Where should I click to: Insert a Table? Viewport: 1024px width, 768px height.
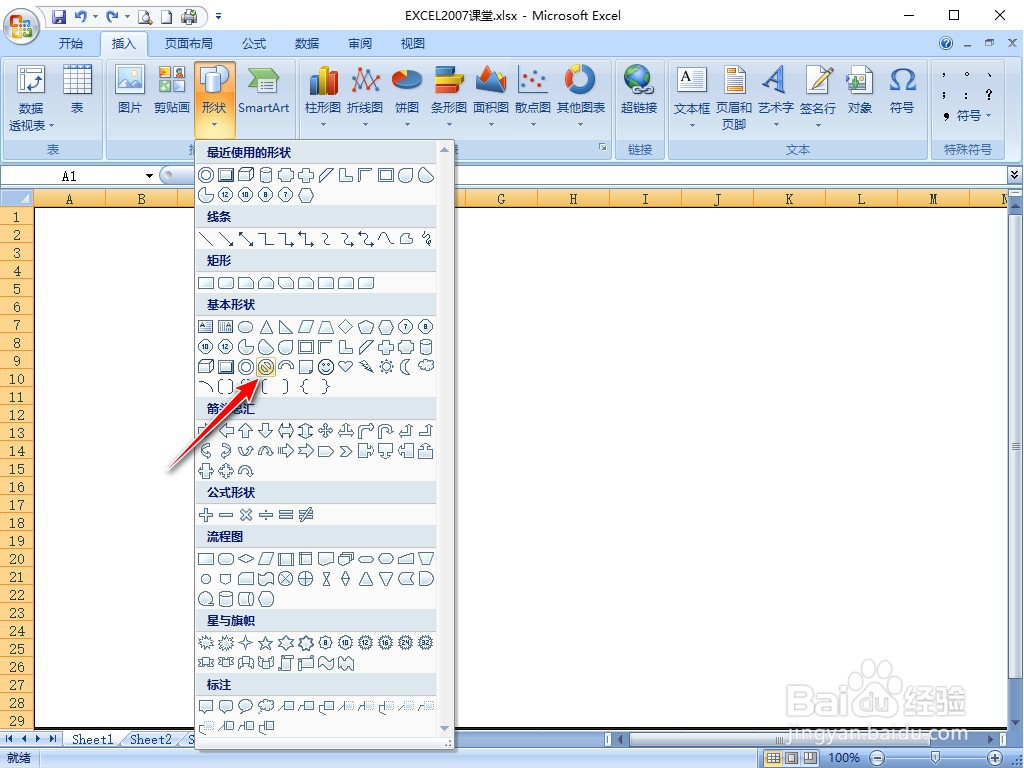click(77, 90)
